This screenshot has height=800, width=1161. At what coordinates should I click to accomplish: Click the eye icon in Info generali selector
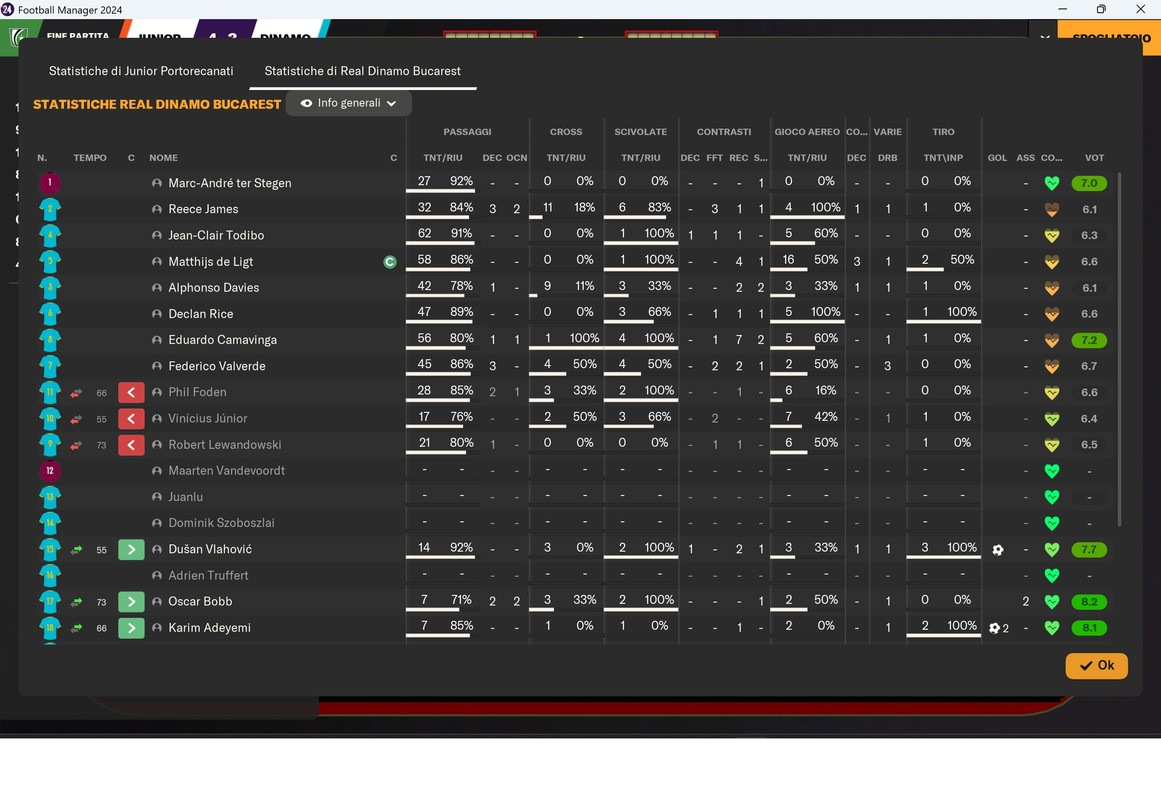(306, 103)
